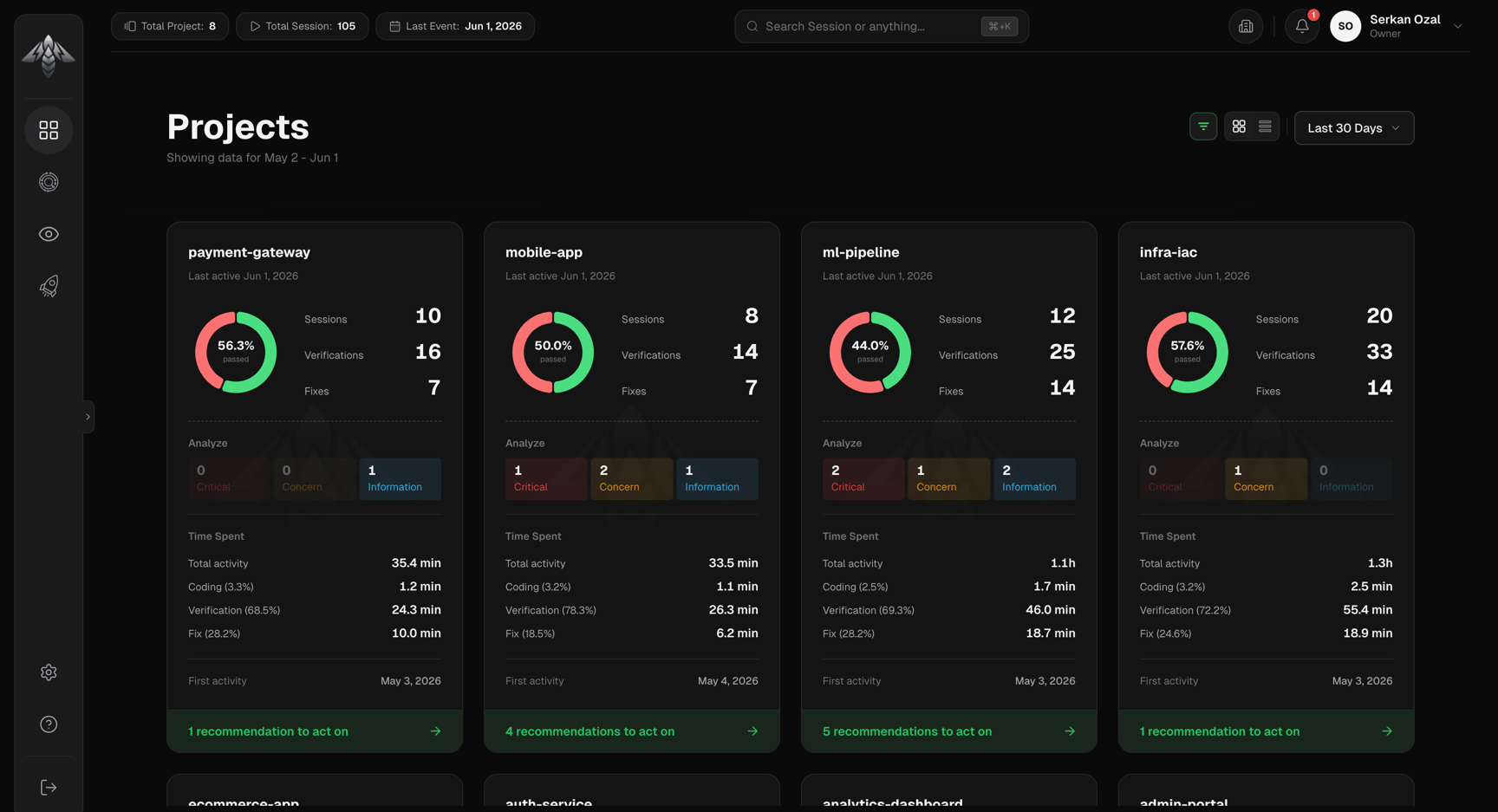The image size is (1498, 812).
Task: Open the Projects dashboard grid icon in sidebar
Action: click(x=49, y=130)
